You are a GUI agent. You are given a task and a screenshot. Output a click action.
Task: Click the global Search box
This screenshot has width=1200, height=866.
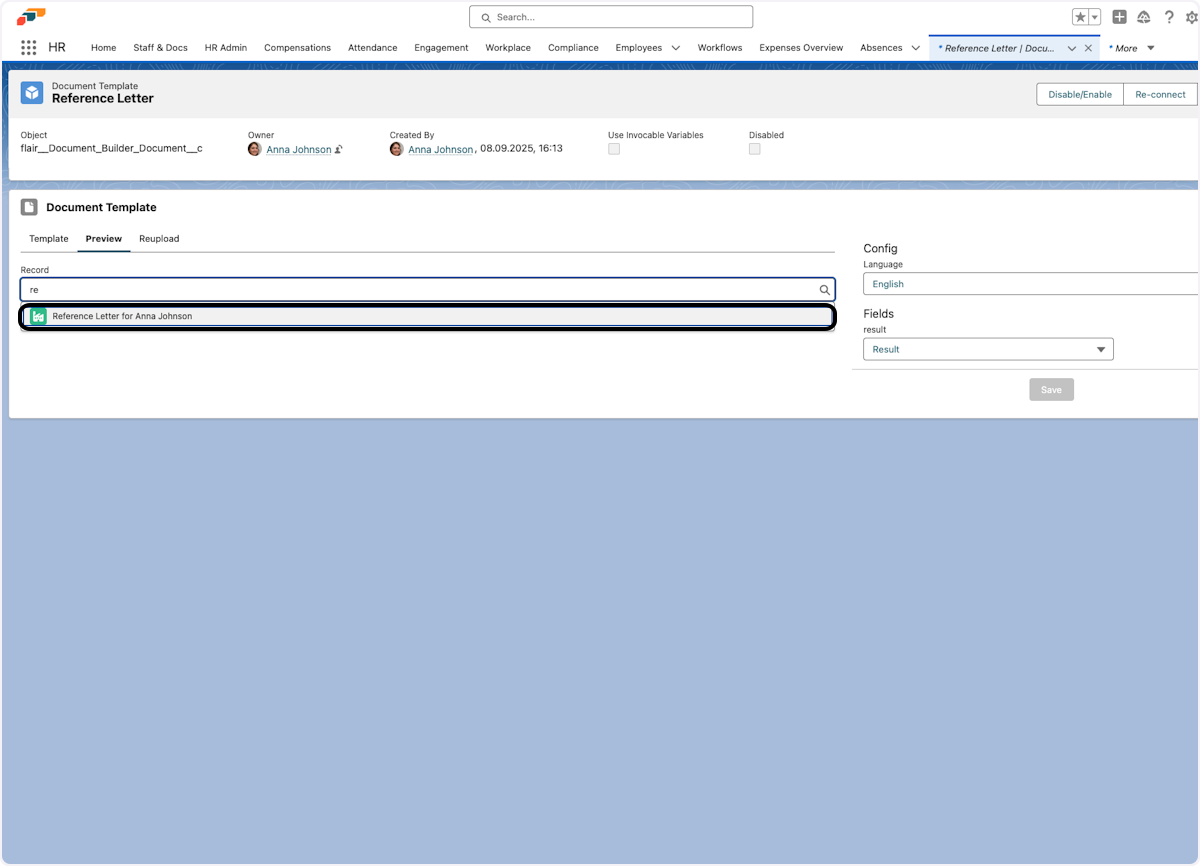[x=611, y=17]
